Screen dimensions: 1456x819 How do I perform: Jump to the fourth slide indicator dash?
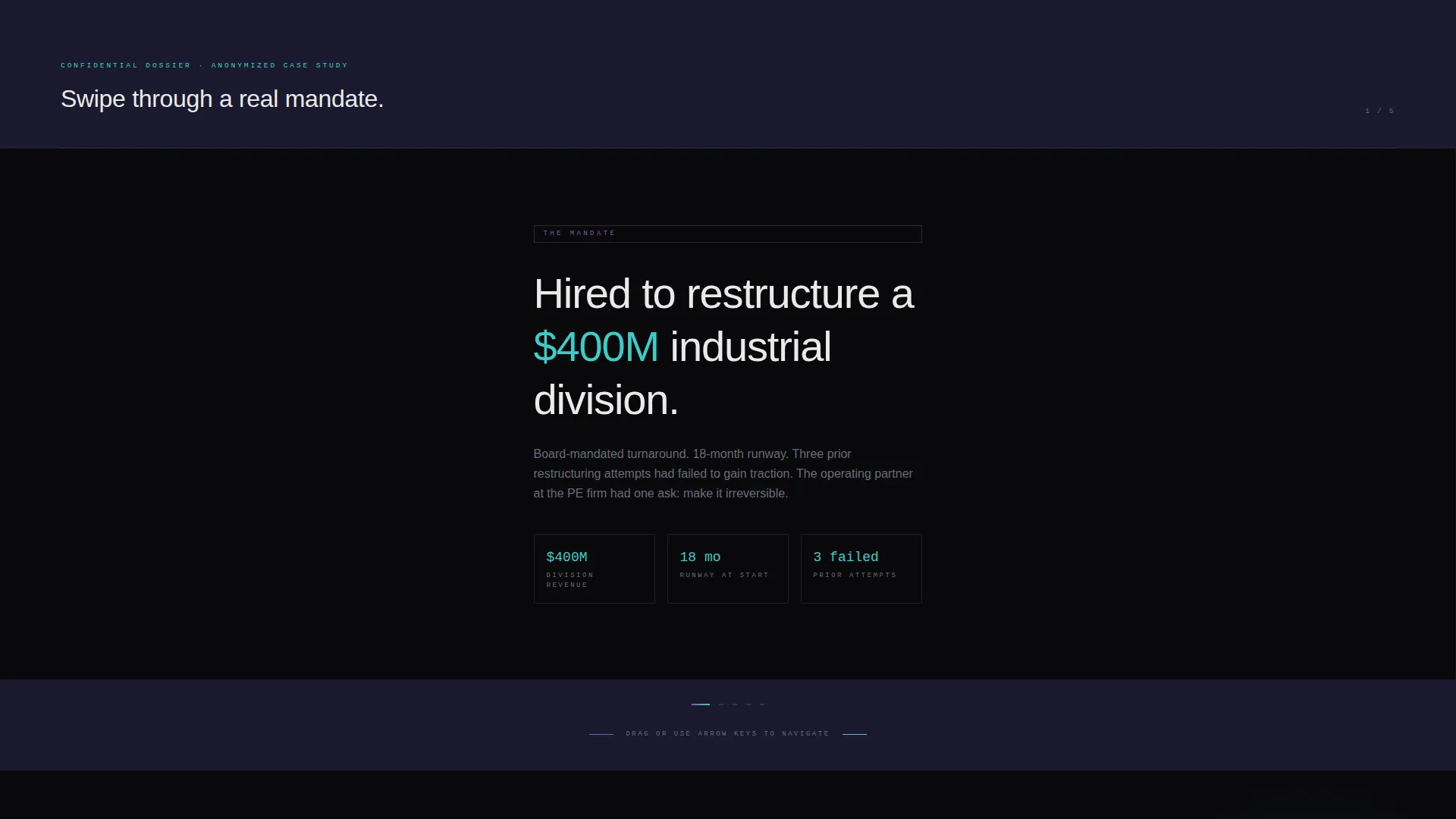click(748, 704)
